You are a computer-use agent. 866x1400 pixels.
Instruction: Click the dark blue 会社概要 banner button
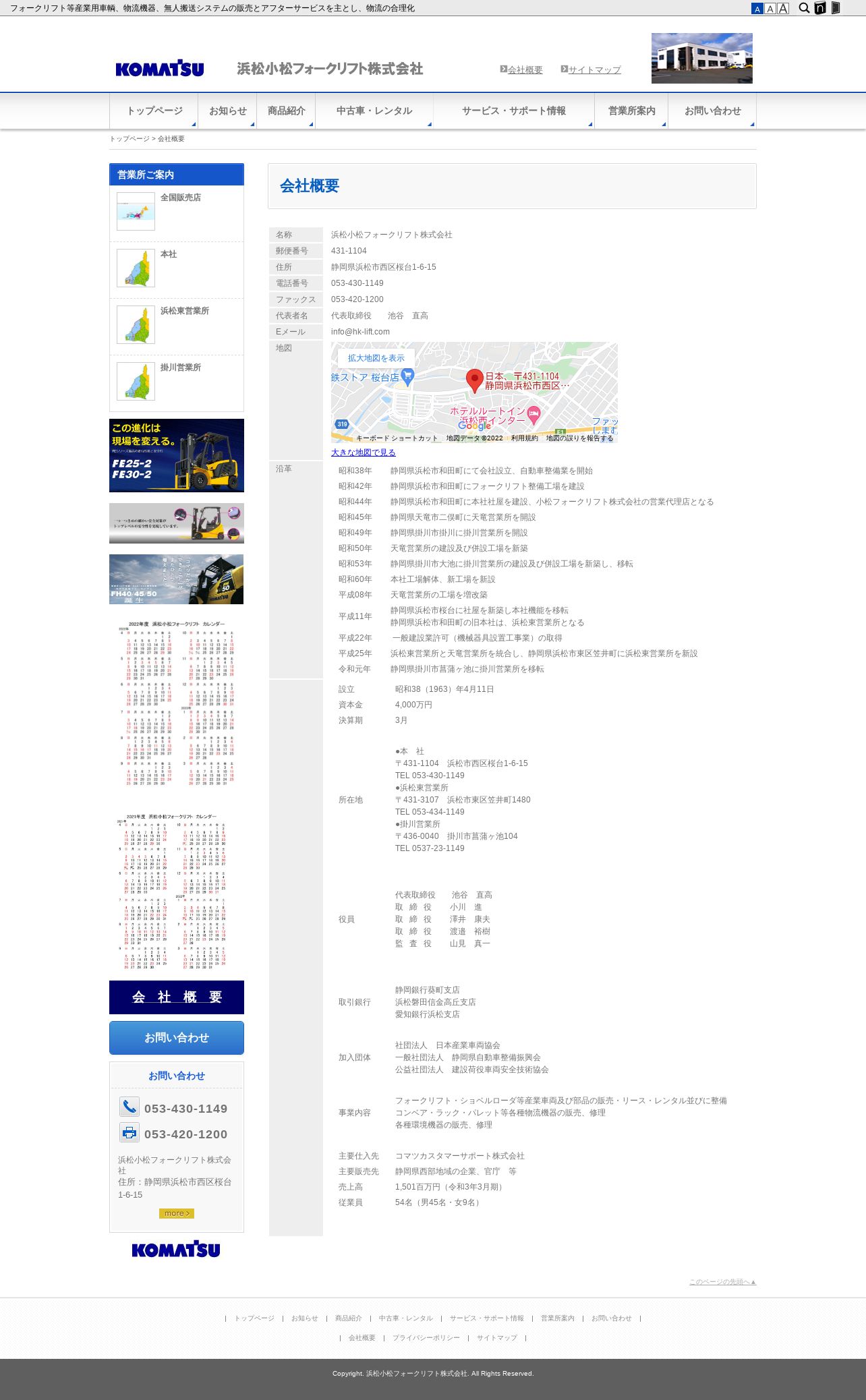point(177,997)
